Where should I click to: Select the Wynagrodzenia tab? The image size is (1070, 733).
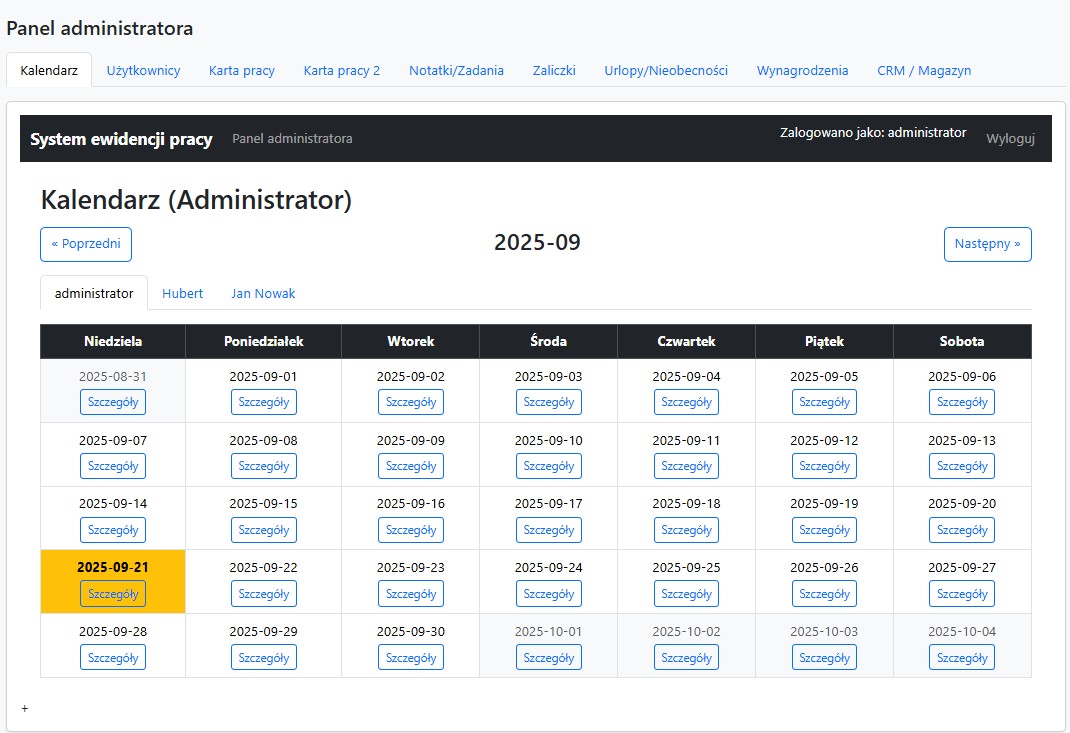click(x=802, y=70)
